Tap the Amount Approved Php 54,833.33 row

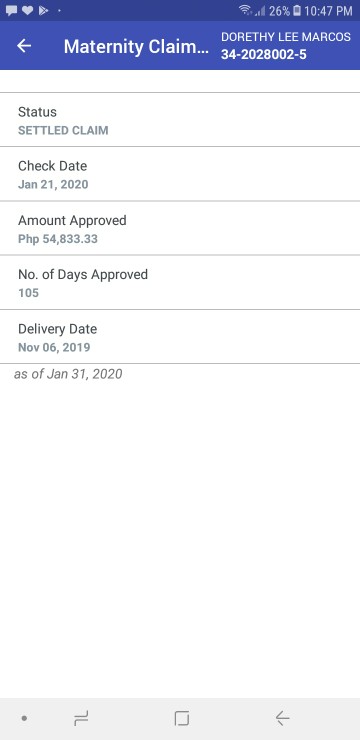[180, 228]
